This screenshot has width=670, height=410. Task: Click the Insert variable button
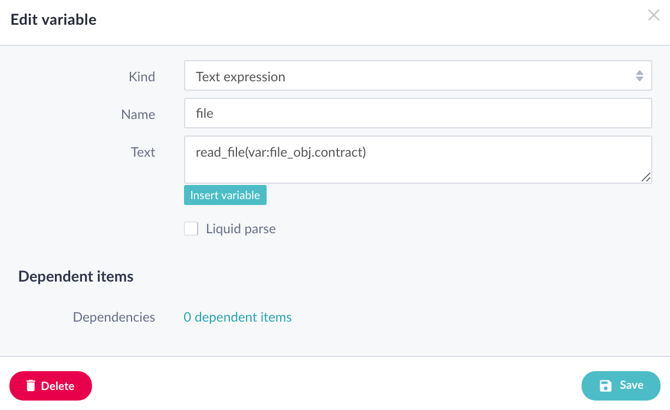[225, 195]
